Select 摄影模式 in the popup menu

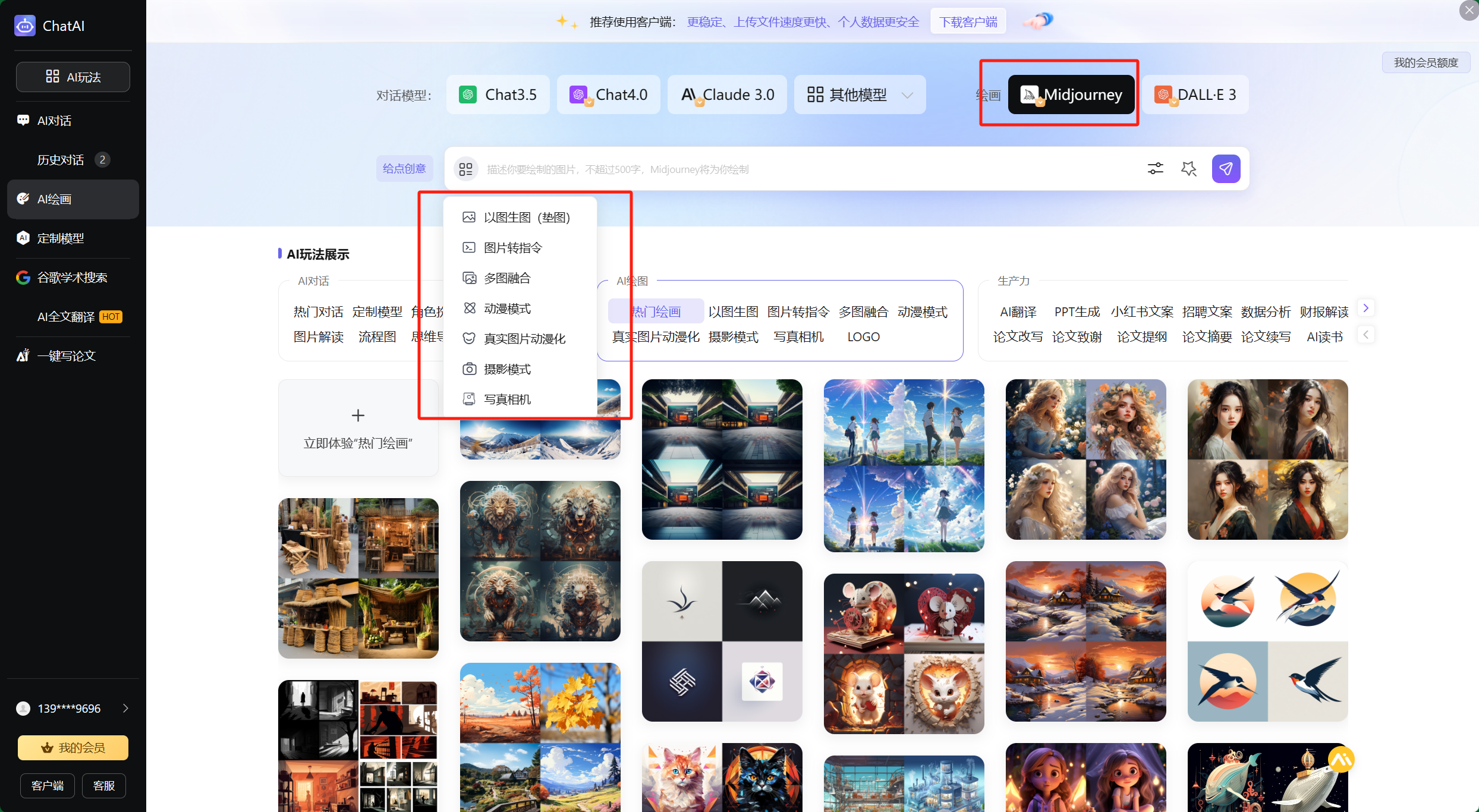click(506, 369)
